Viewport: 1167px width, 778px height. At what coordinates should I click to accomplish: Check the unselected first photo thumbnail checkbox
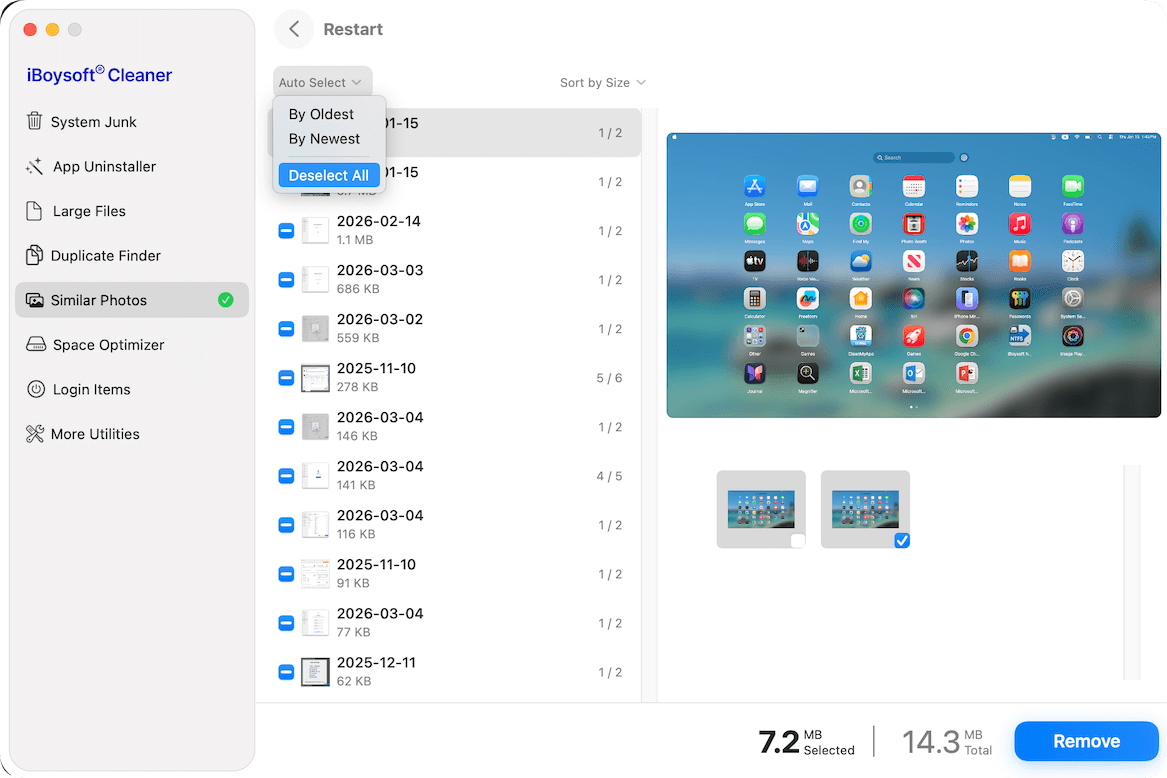pyautogui.click(x=797, y=540)
